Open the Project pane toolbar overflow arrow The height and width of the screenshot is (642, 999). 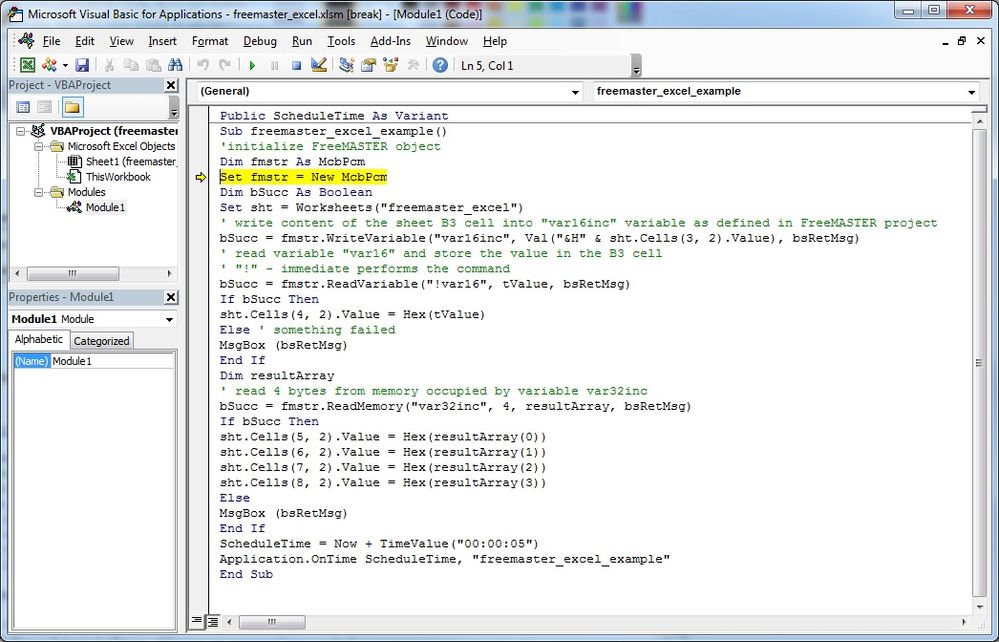pos(174,108)
